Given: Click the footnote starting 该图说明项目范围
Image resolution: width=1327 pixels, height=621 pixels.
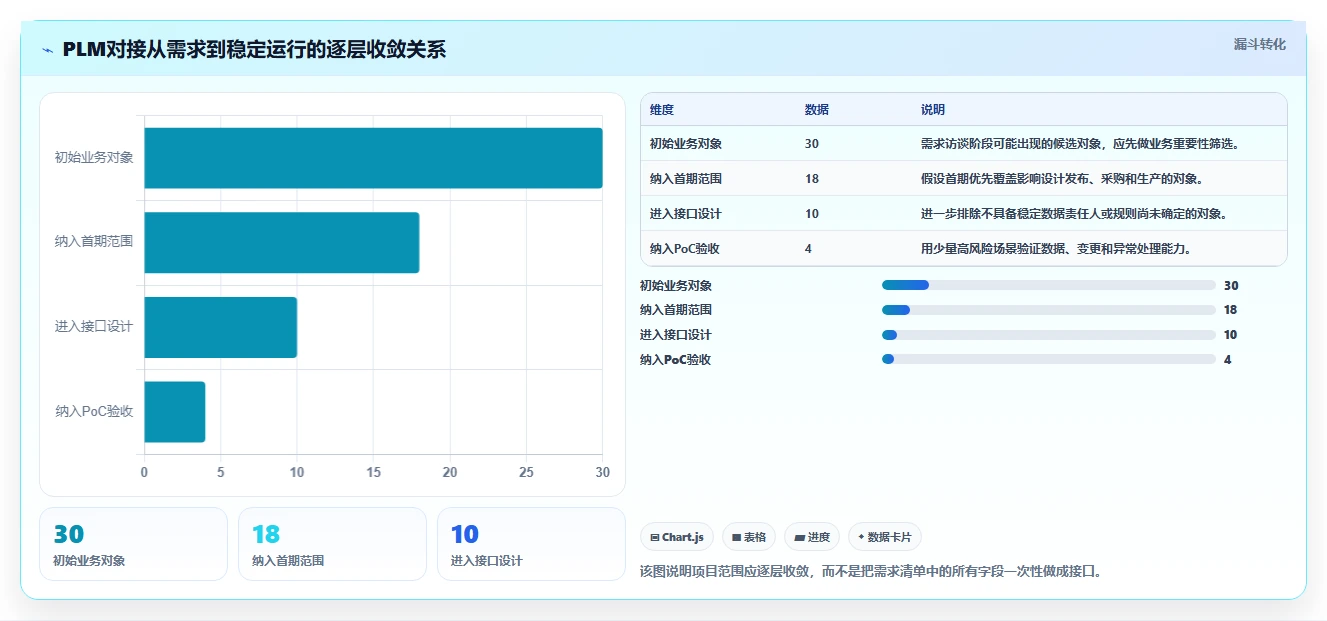Looking at the screenshot, I should (x=871, y=572).
